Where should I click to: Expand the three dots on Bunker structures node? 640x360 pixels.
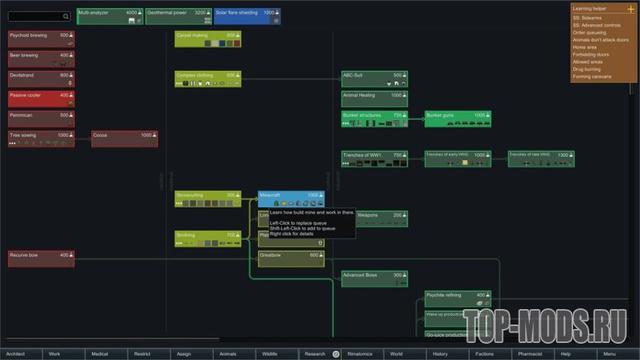(x=345, y=123)
